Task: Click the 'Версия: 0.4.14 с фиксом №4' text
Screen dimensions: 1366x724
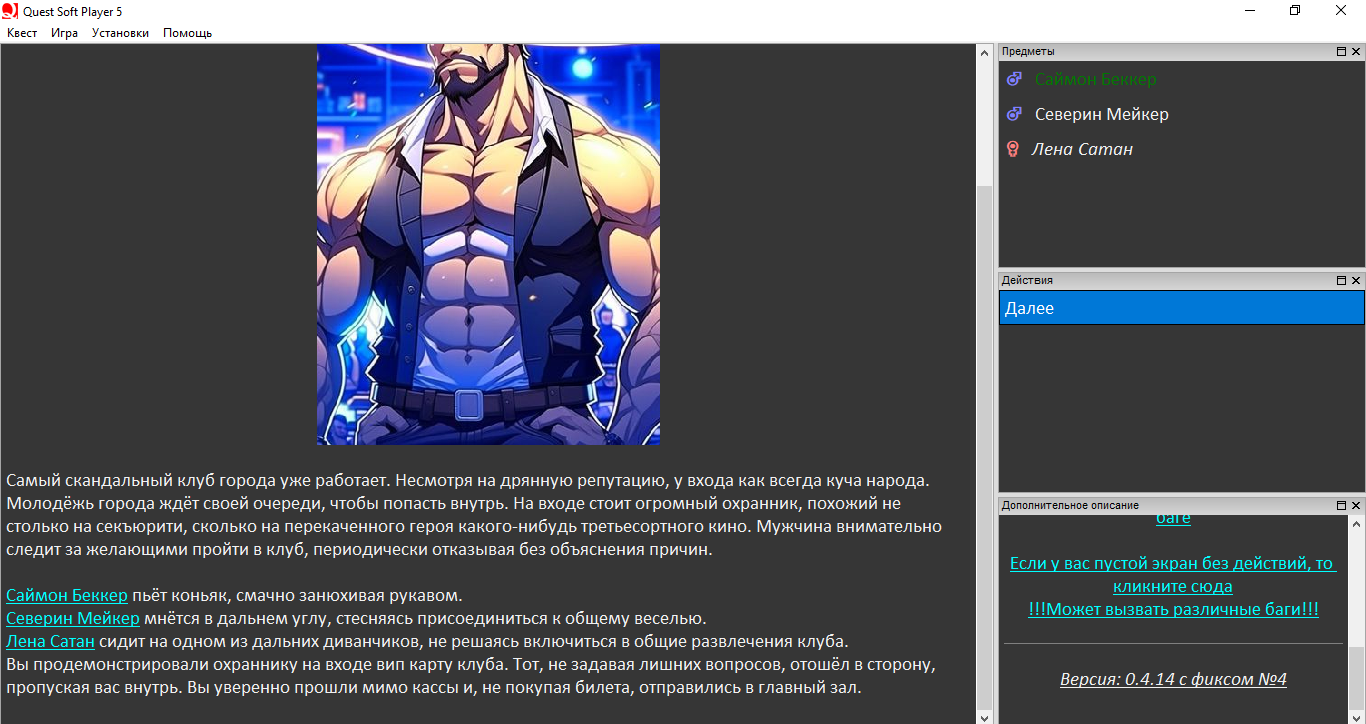Action: [x=1173, y=679]
